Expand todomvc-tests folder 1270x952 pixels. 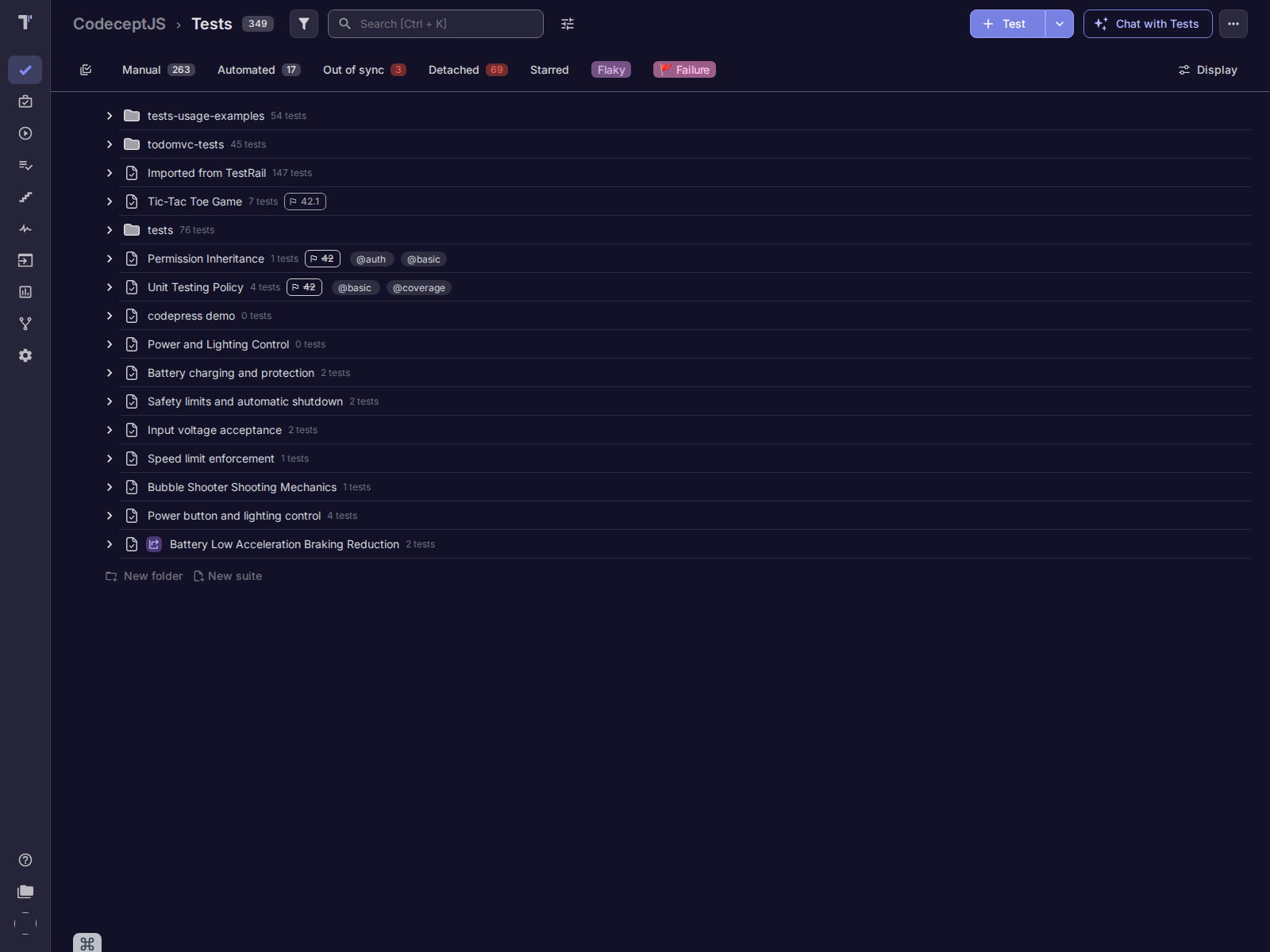tap(110, 144)
